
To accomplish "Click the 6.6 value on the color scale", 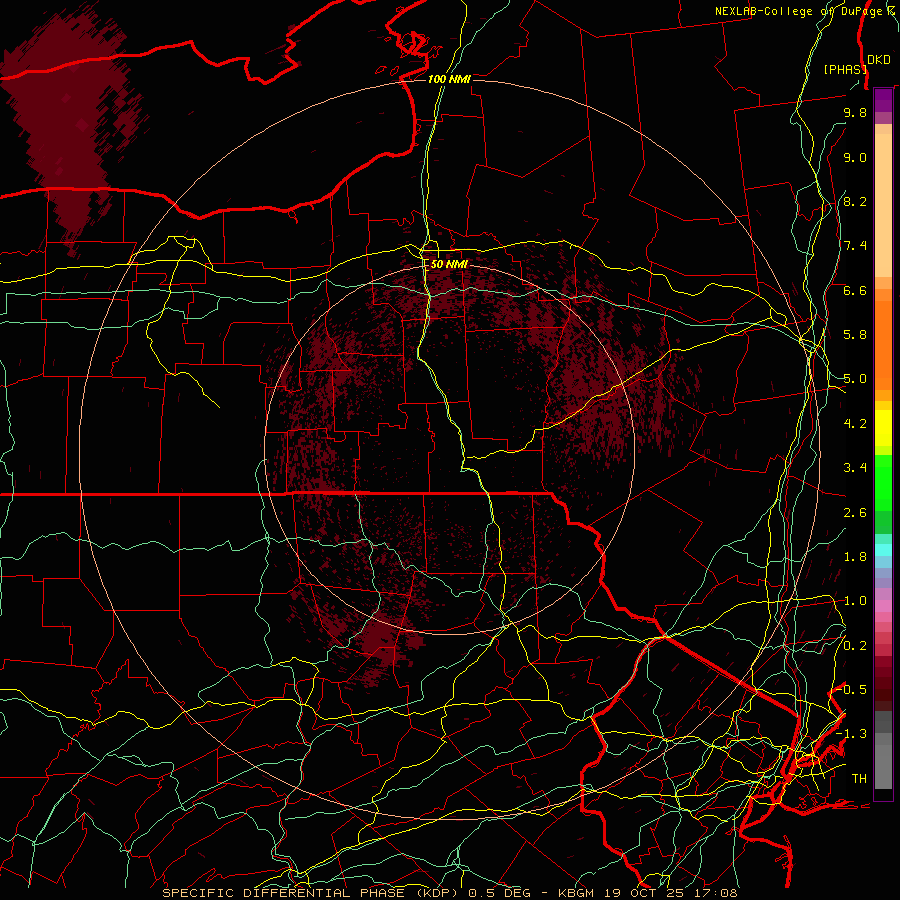I will [x=855, y=290].
